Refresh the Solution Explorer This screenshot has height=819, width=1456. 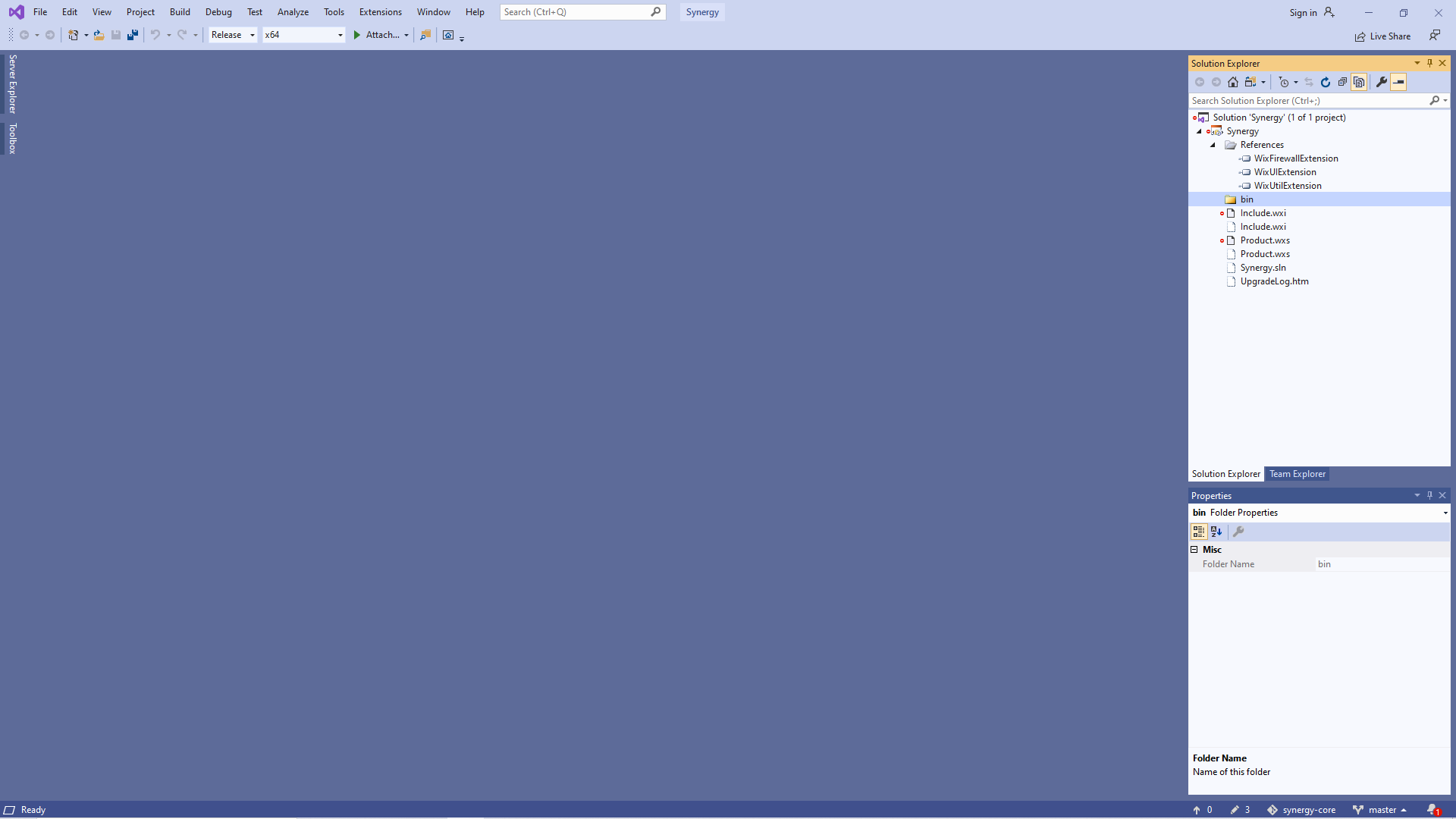1326,82
